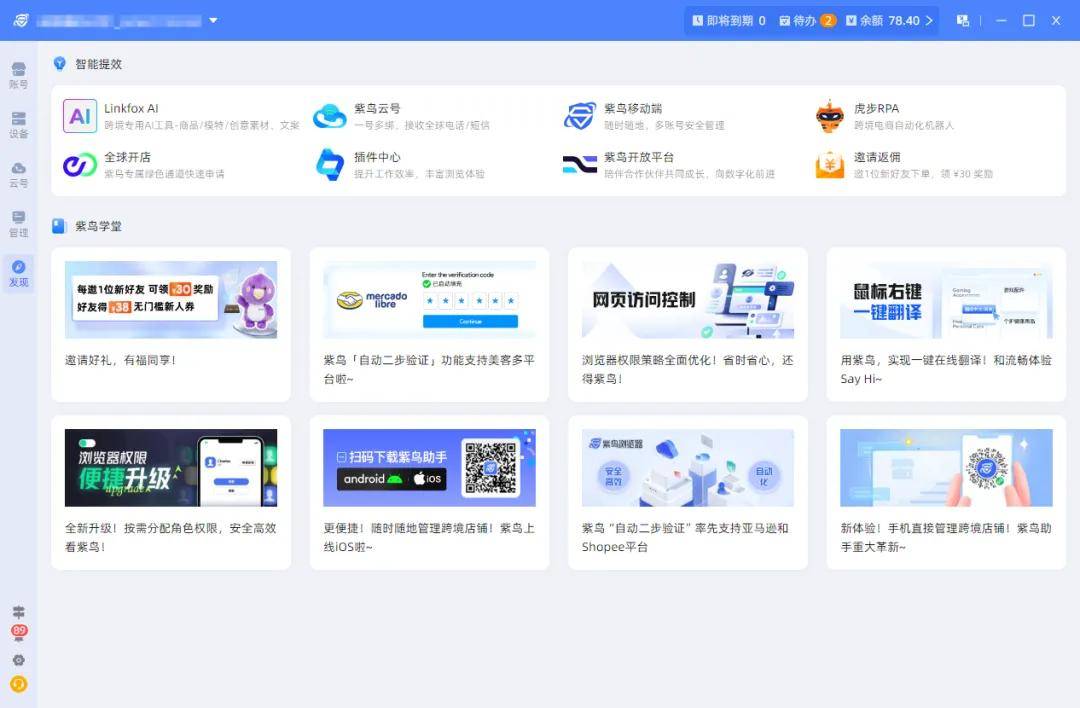The image size is (1080, 708).
Task: Open the phone QR scanning thumbnail
Action: [x=946, y=468]
